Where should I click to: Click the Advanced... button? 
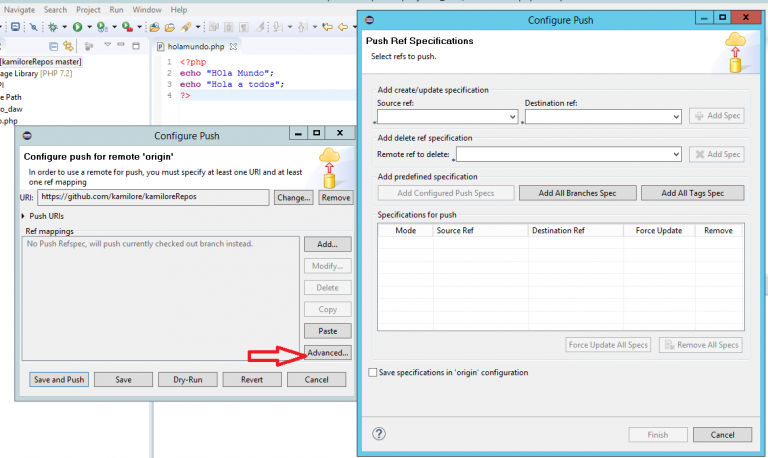click(x=327, y=353)
